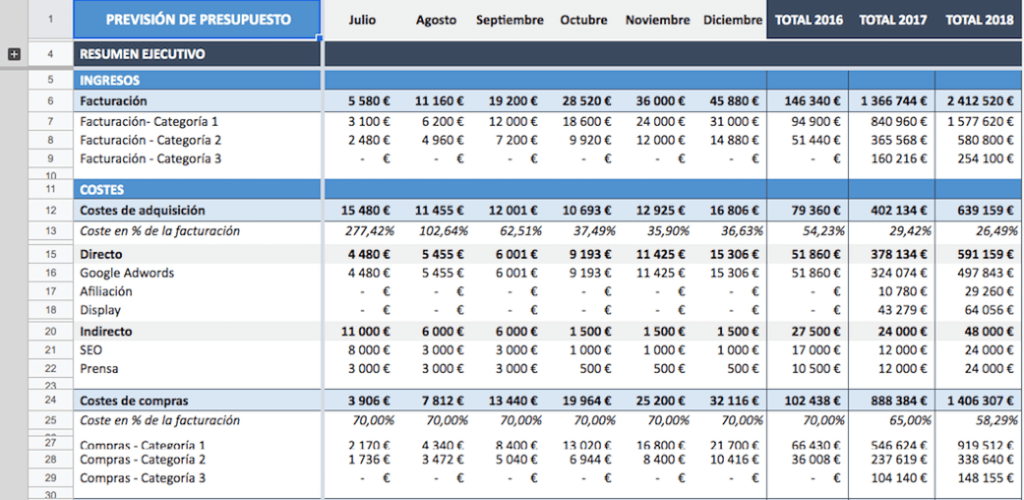Screen dimensions: 1024x500
Task: Select the Octubre column header
Action: (x=583, y=20)
